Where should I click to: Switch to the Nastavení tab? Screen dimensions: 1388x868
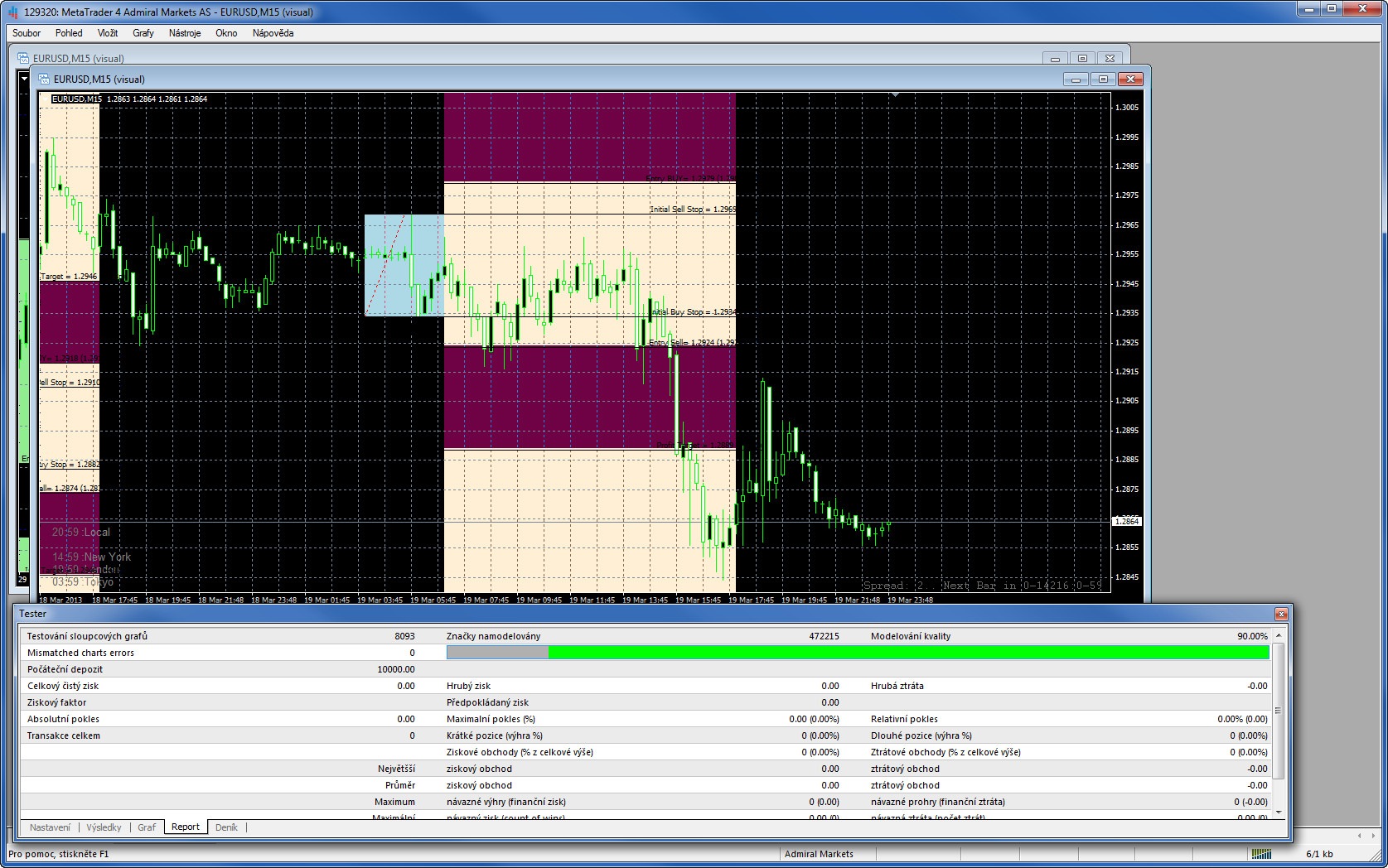[50, 827]
